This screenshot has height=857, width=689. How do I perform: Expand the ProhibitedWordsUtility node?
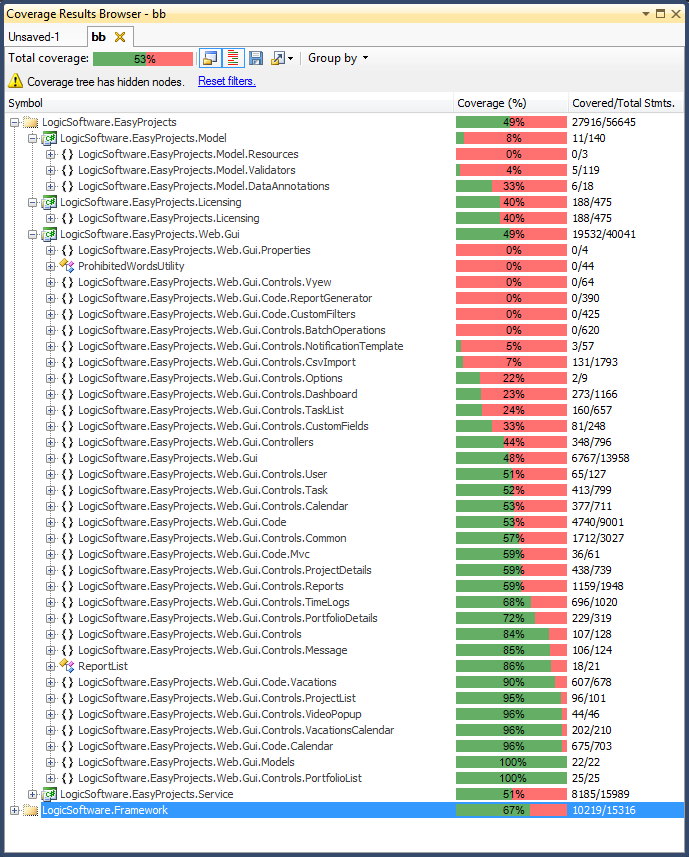(50, 266)
